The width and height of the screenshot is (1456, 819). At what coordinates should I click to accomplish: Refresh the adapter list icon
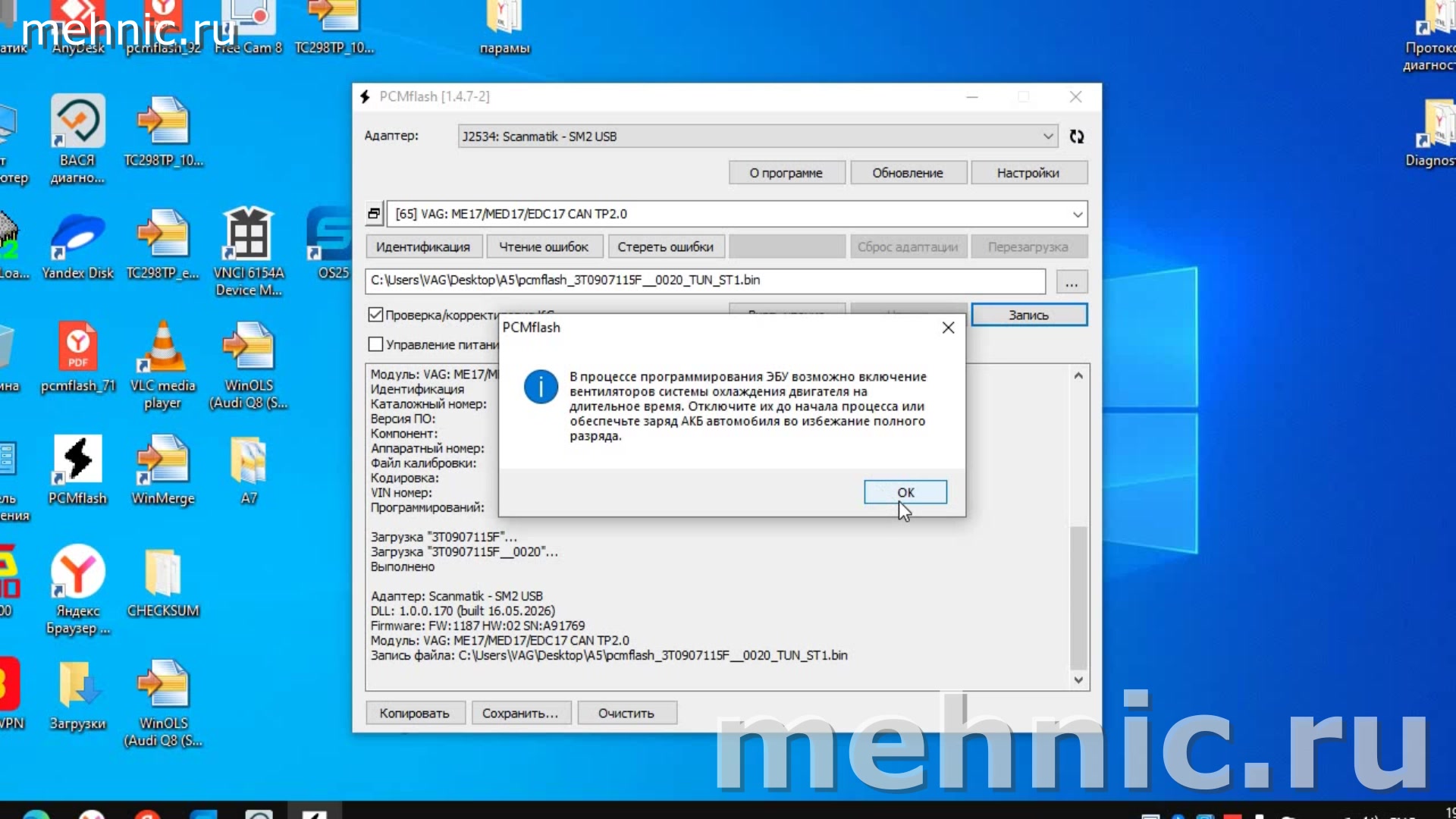1077,136
